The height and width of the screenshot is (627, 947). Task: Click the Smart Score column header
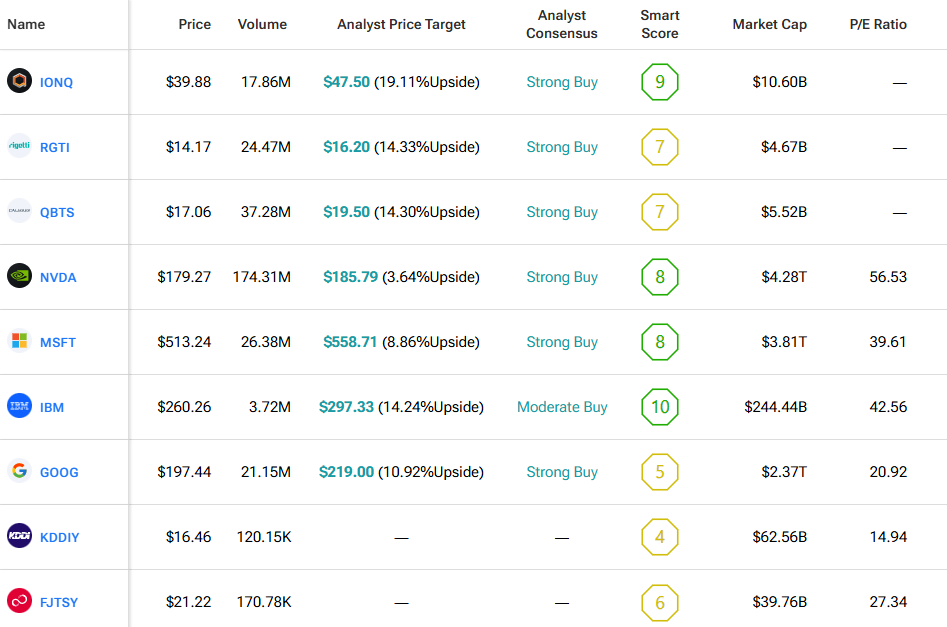click(x=659, y=24)
